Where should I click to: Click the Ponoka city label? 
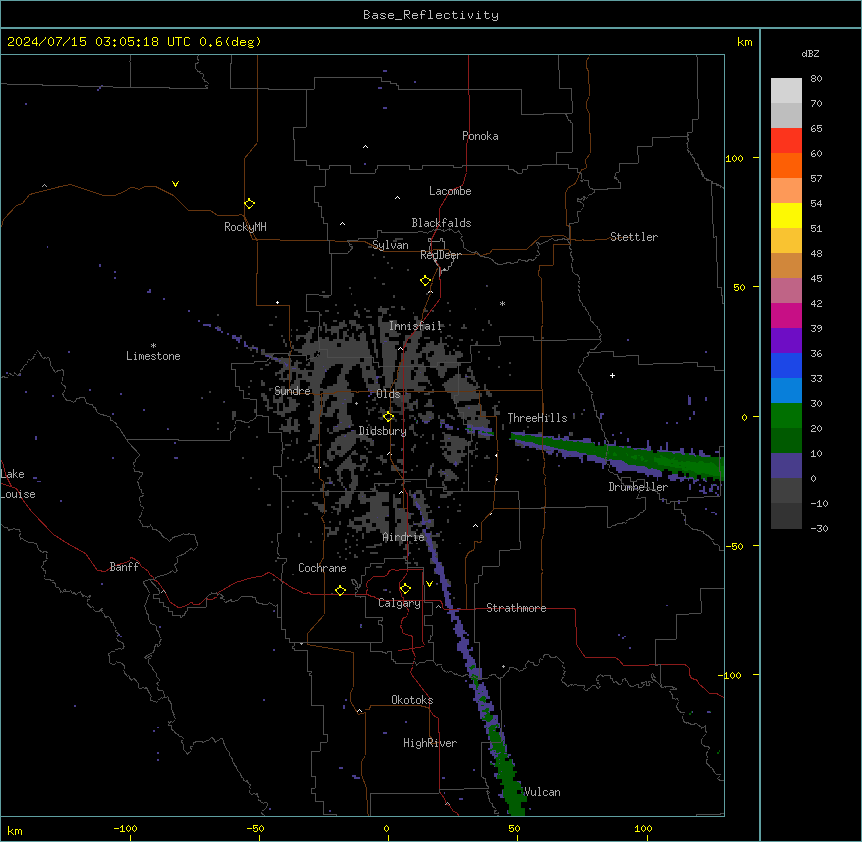(480, 136)
